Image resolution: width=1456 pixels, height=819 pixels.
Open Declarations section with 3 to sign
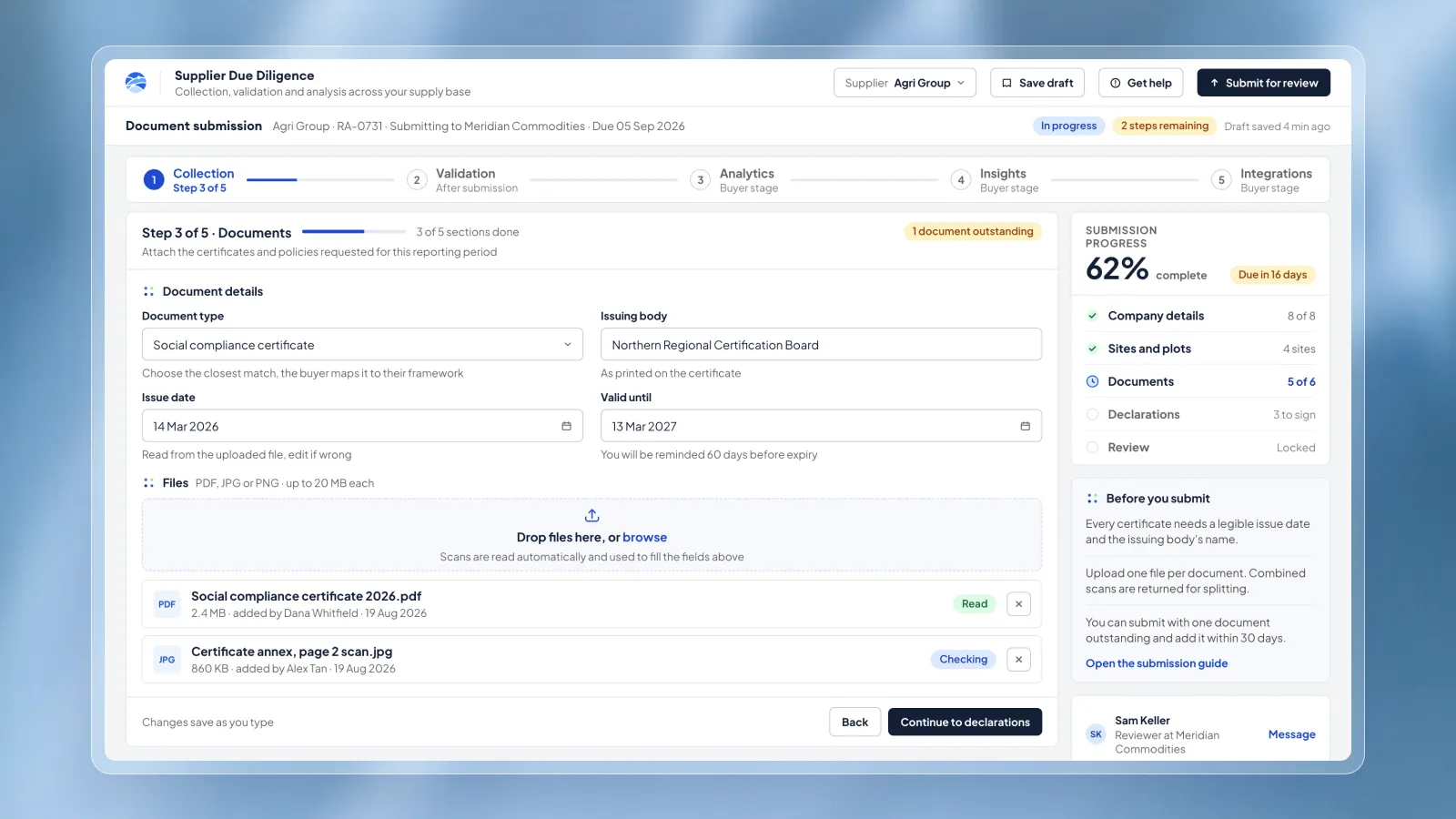[1200, 414]
